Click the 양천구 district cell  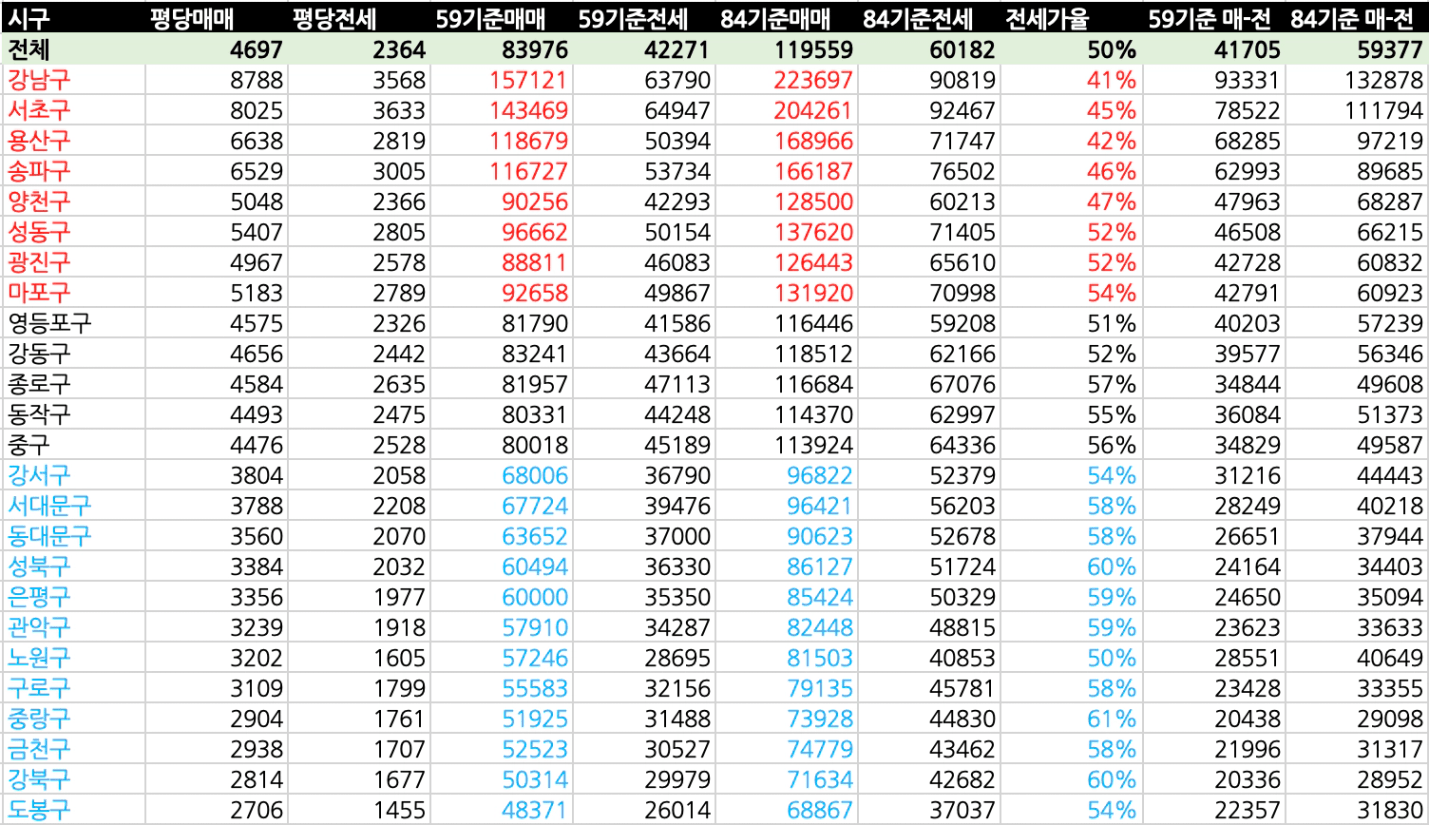coord(39,201)
